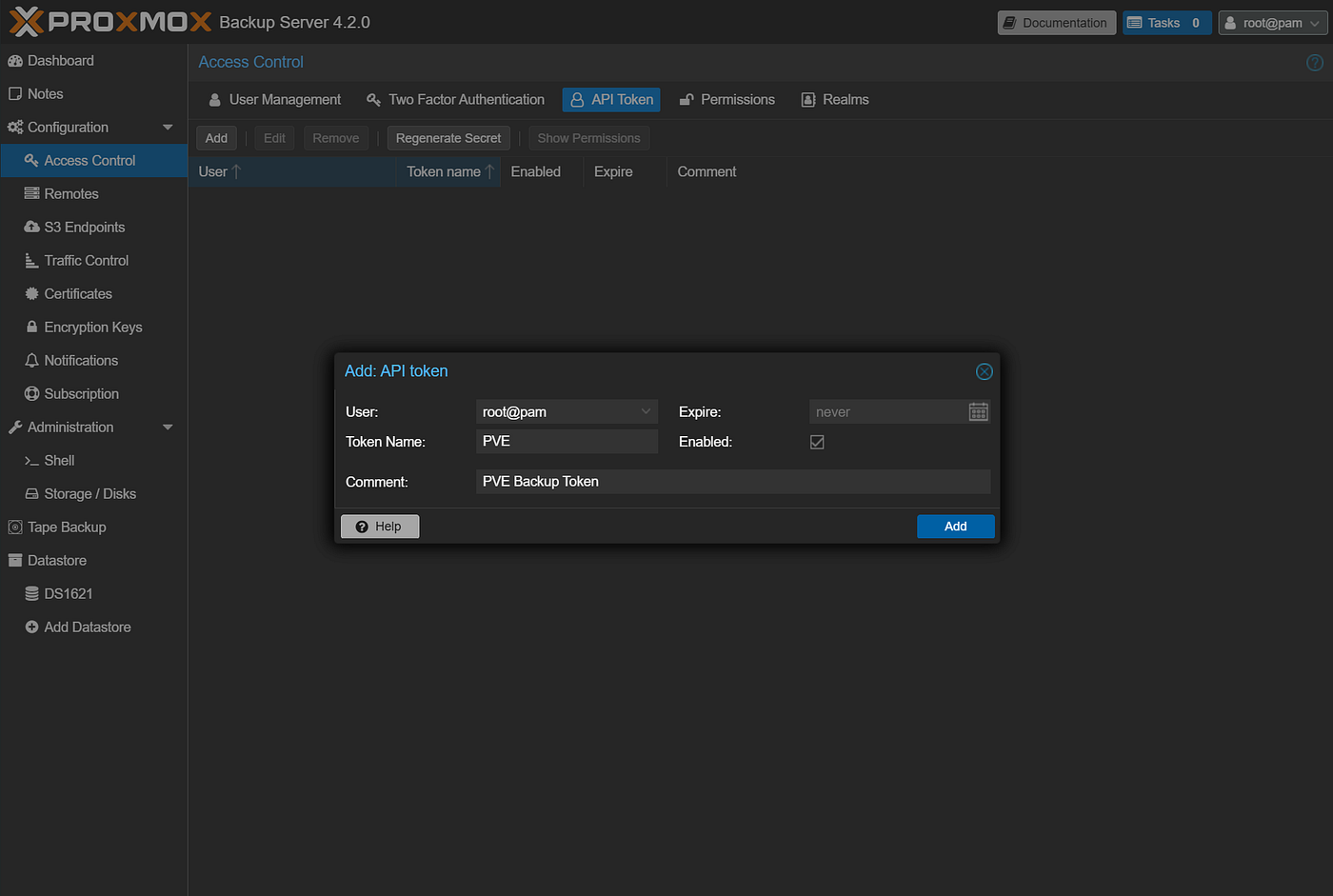The width and height of the screenshot is (1333, 896).
Task: Click the Add toolbar button
Action: 216,138
